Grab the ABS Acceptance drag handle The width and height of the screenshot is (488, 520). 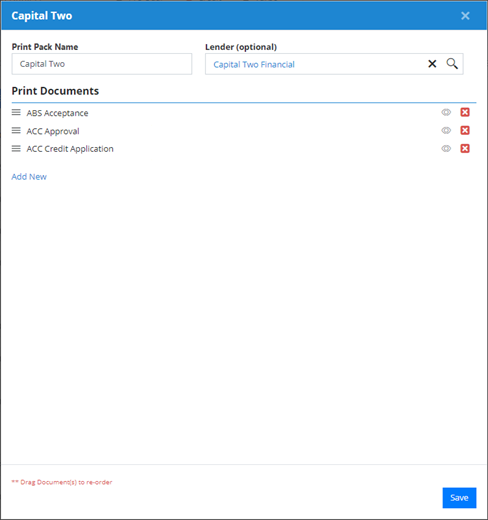point(16,112)
